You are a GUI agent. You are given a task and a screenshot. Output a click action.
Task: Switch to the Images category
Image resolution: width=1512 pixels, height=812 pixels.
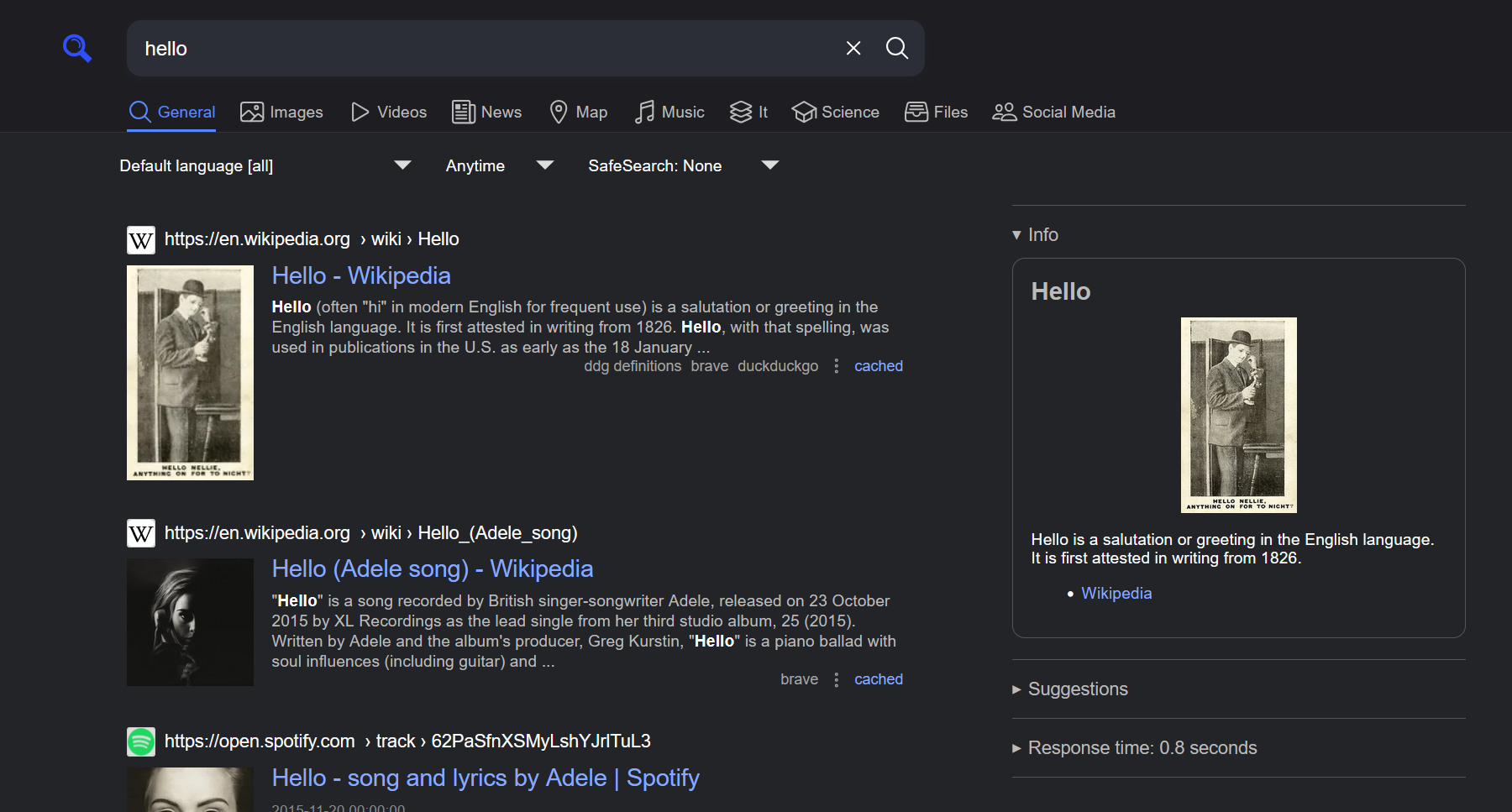tap(281, 112)
